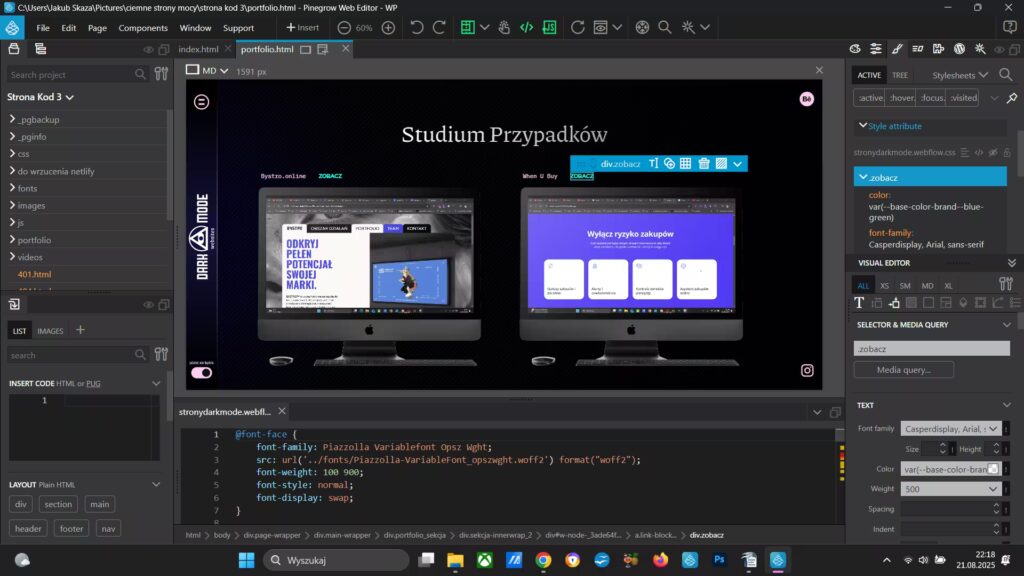Screen dimensions: 1024x576
Task: Open the Stylesheets dropdown
Action: [x=955, y=75]
